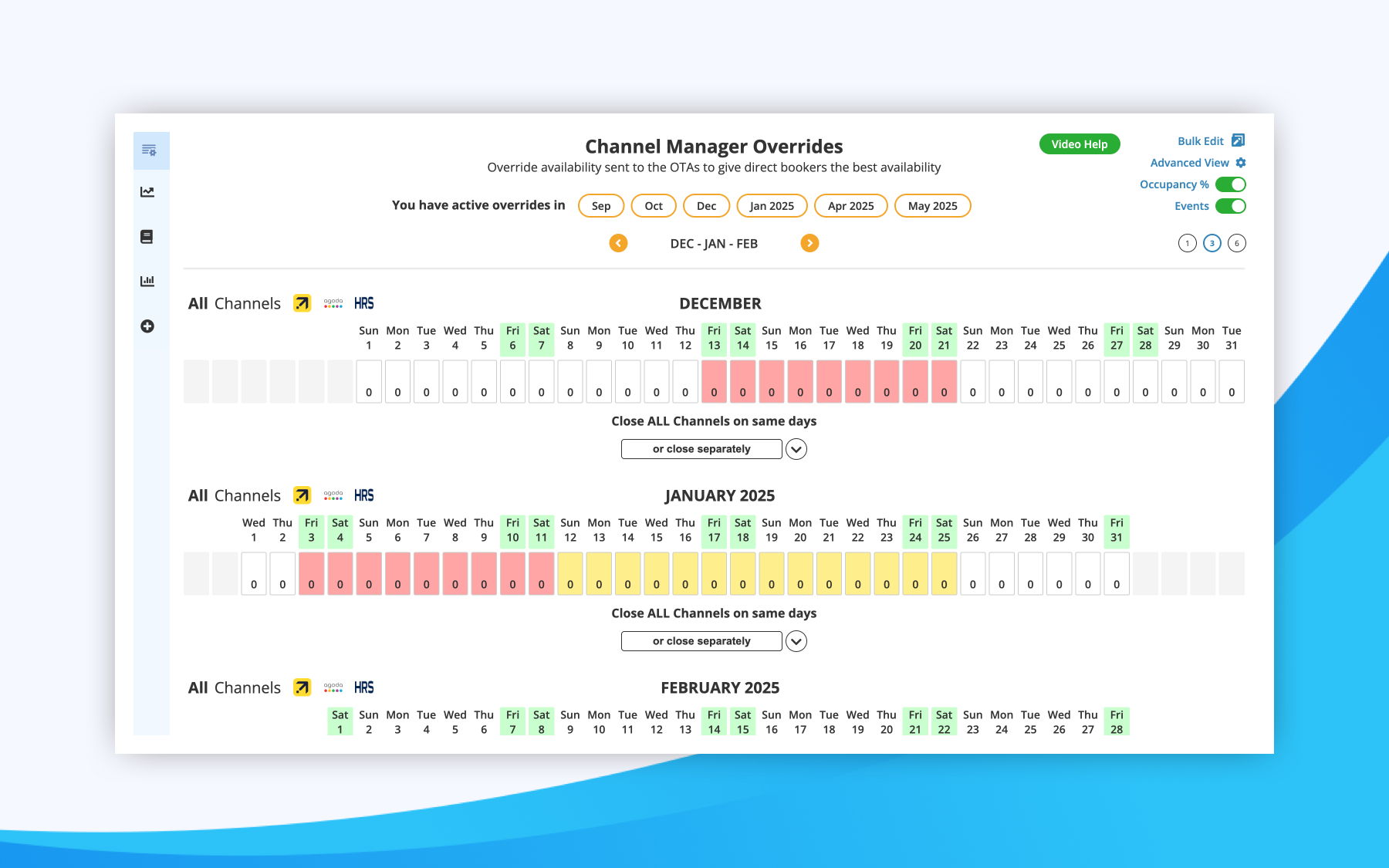Click the Video Help button

(x=1080, y=144)
